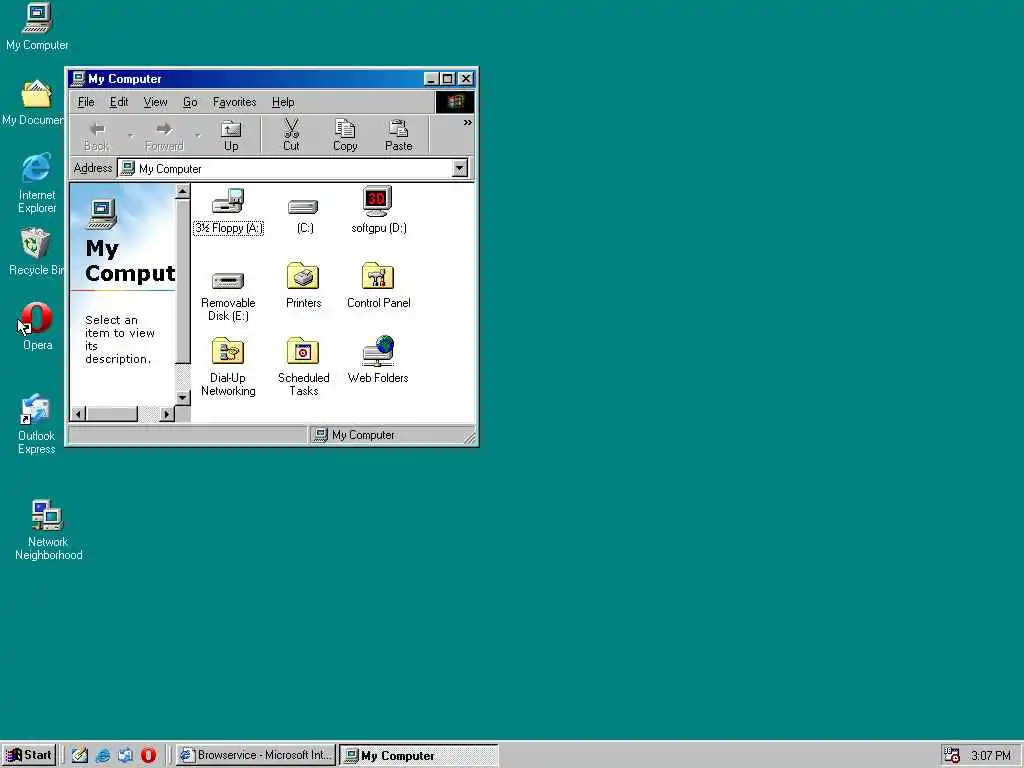Screen dimensions: 1024x768
Task: Maximize the My Computer window
Action: tap(447, 79)
